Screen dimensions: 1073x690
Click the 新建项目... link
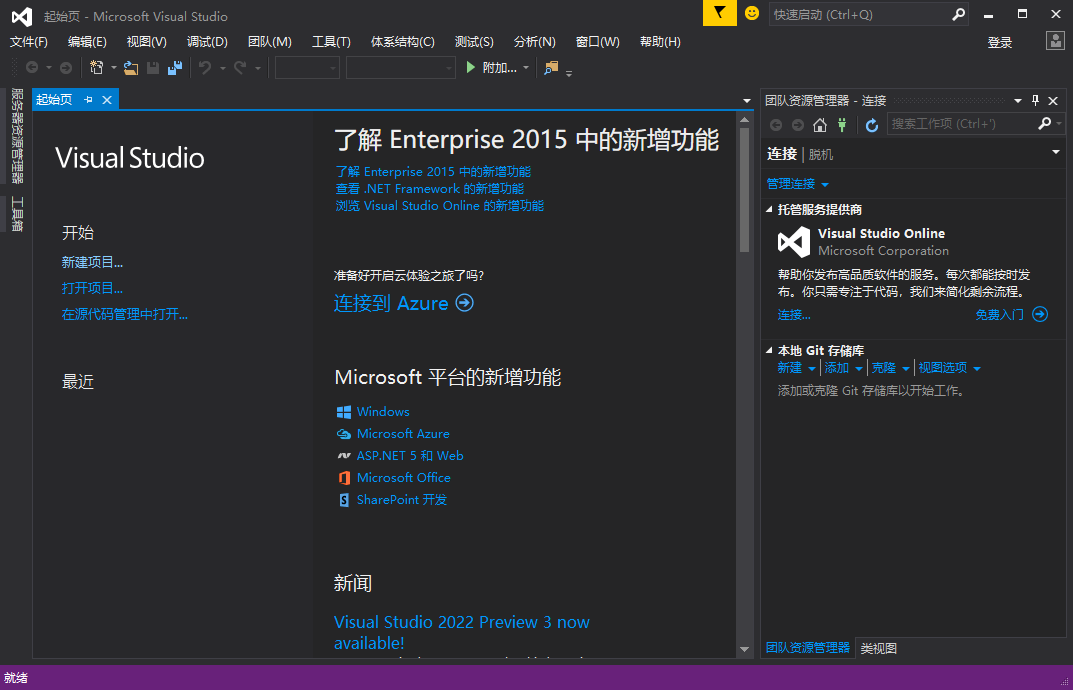[92, 262]
